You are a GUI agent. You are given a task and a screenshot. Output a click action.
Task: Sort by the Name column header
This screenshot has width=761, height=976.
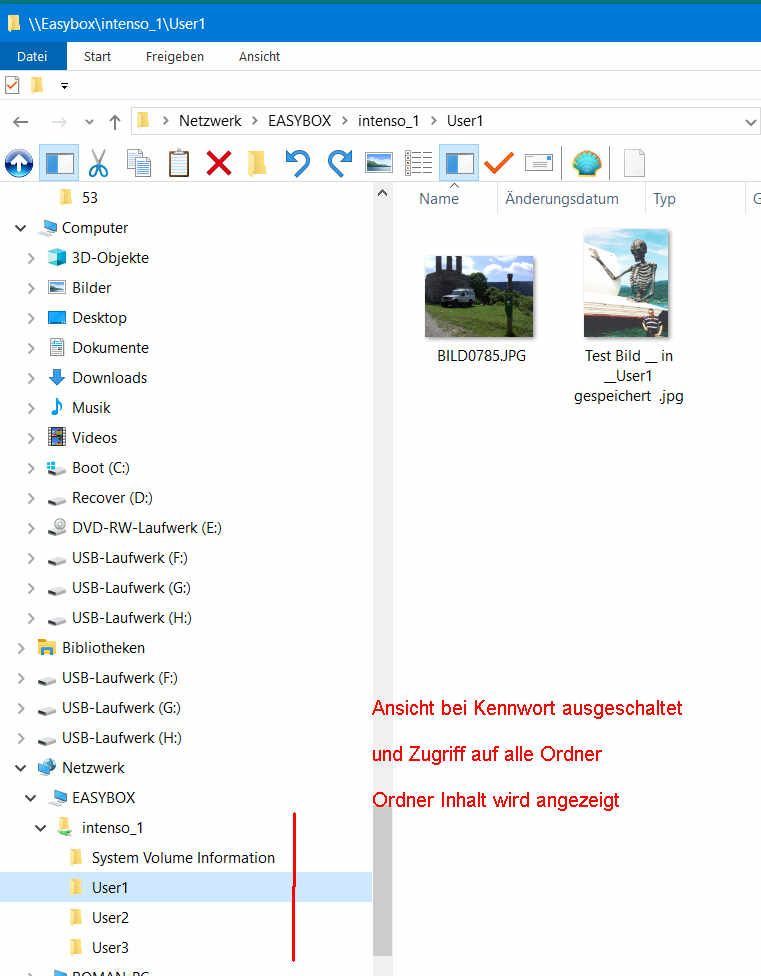[x=439, y=199]
